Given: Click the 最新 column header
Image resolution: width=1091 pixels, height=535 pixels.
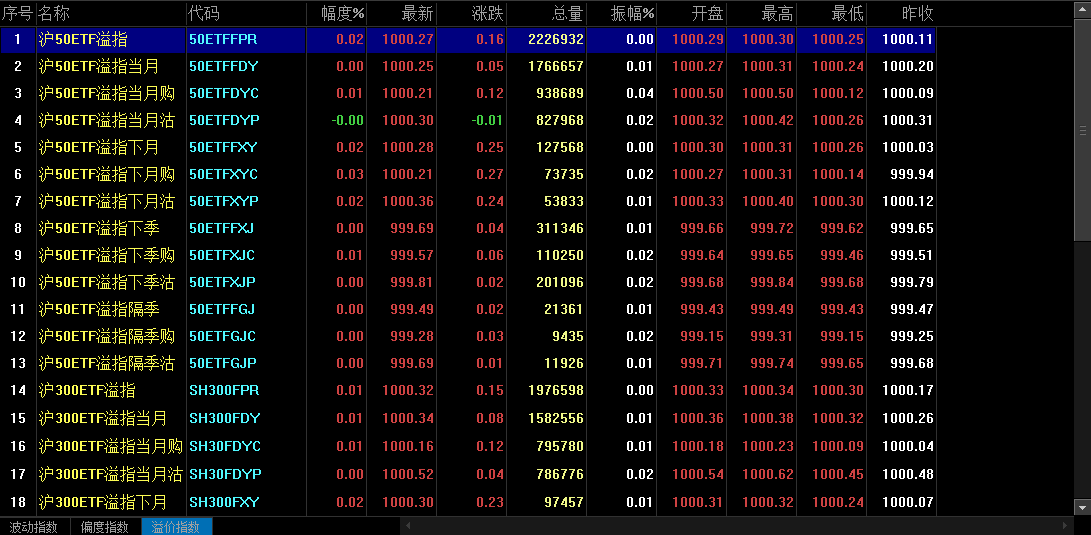Looking at the screenshot, I should [x=417, y=13].
